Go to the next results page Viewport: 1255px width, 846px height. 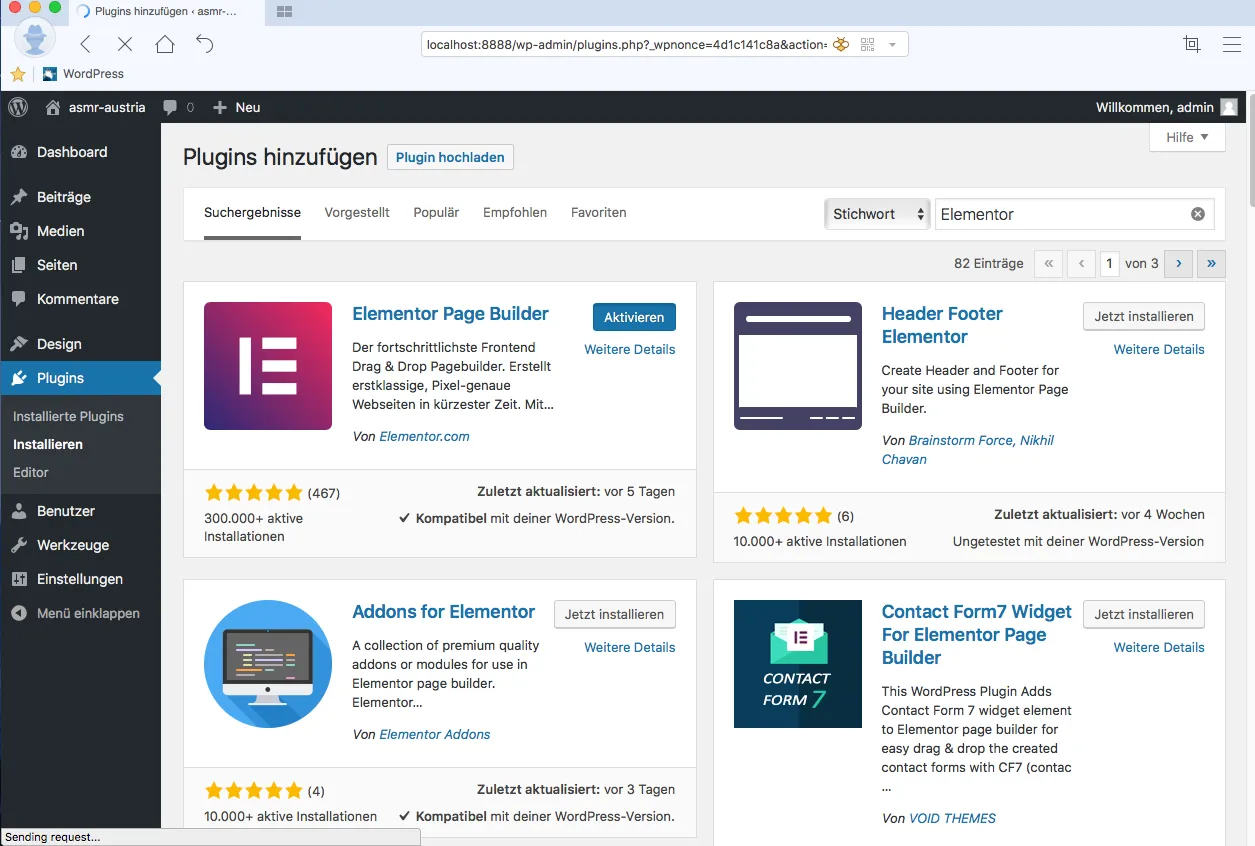(x=1178, y=263)
